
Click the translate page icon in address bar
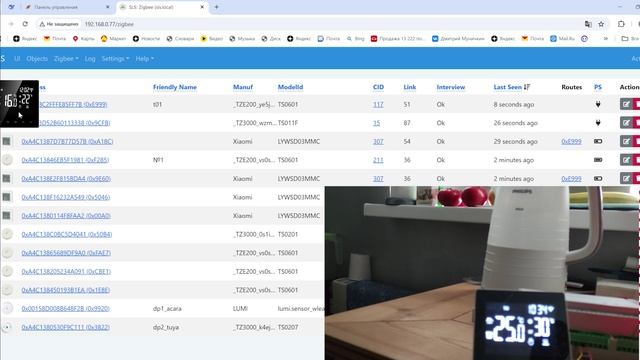point(588,24)
